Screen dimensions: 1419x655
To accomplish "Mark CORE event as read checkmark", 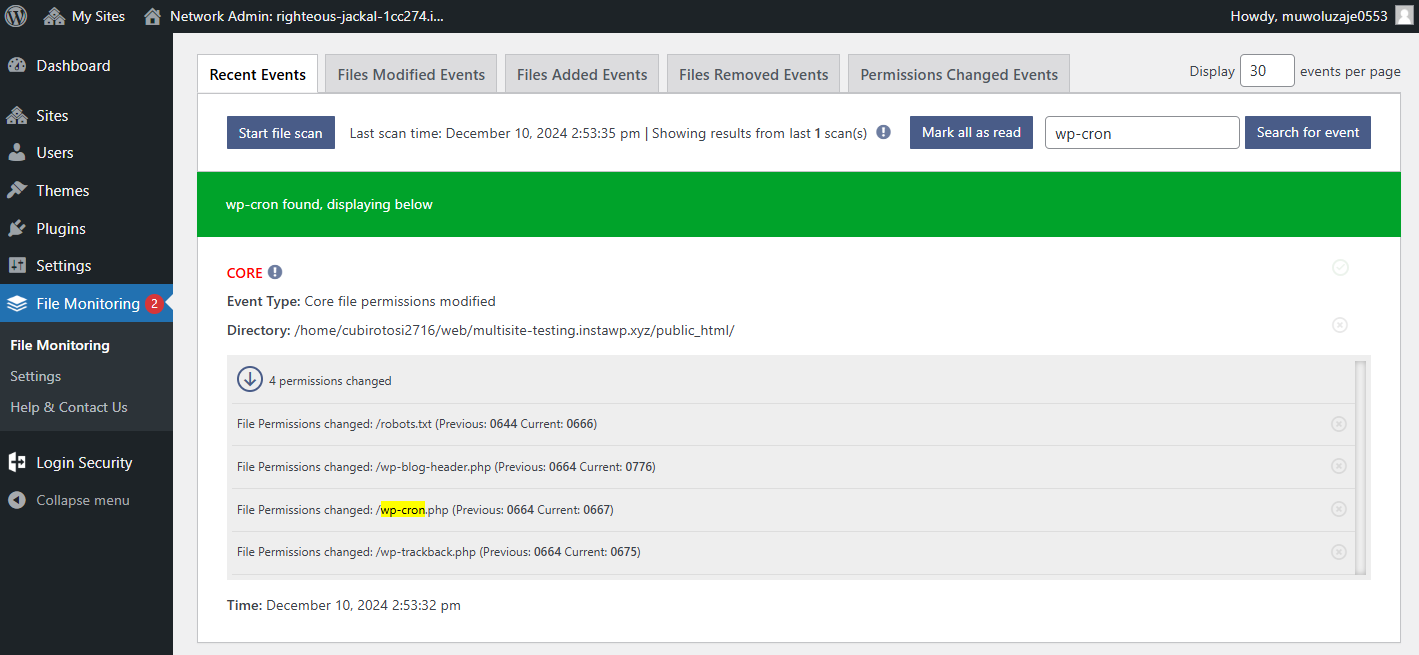I will tap(1341, 267).
